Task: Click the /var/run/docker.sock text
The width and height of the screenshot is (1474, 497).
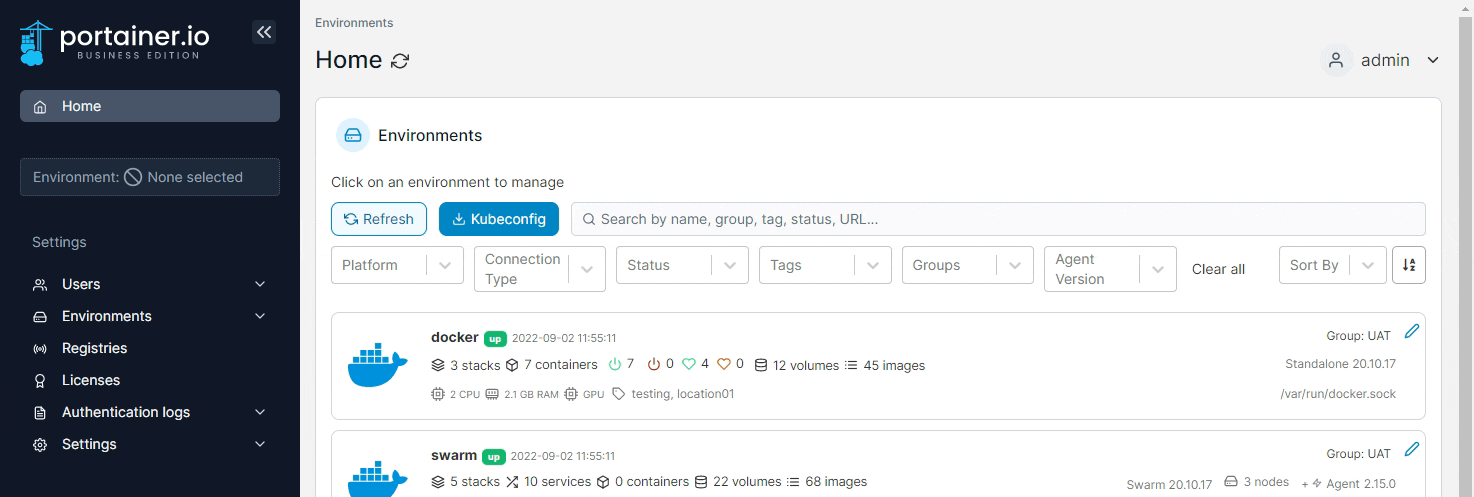Action: (1338, 394)
